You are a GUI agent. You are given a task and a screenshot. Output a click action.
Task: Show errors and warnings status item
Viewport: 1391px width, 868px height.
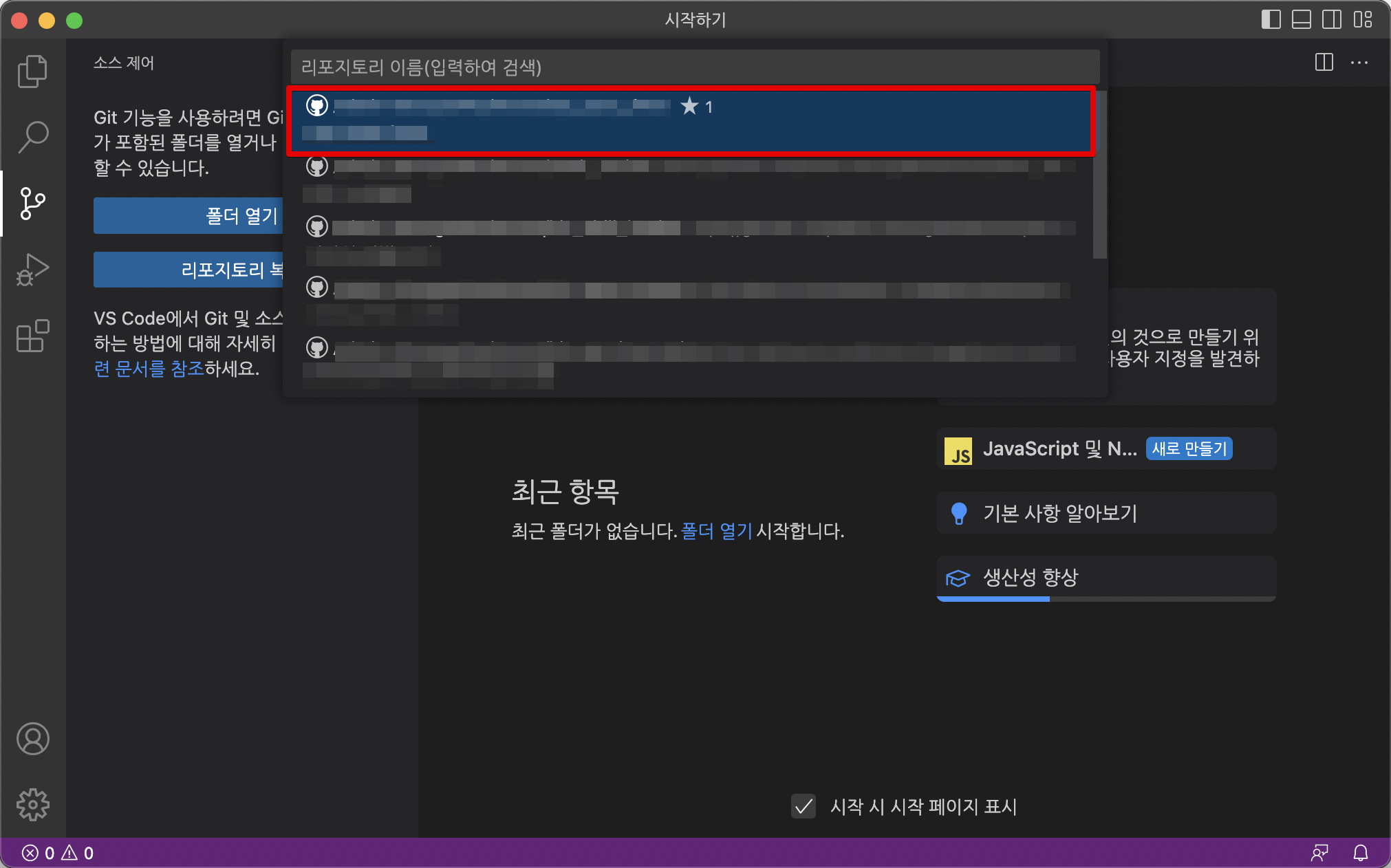click(58, 853)
